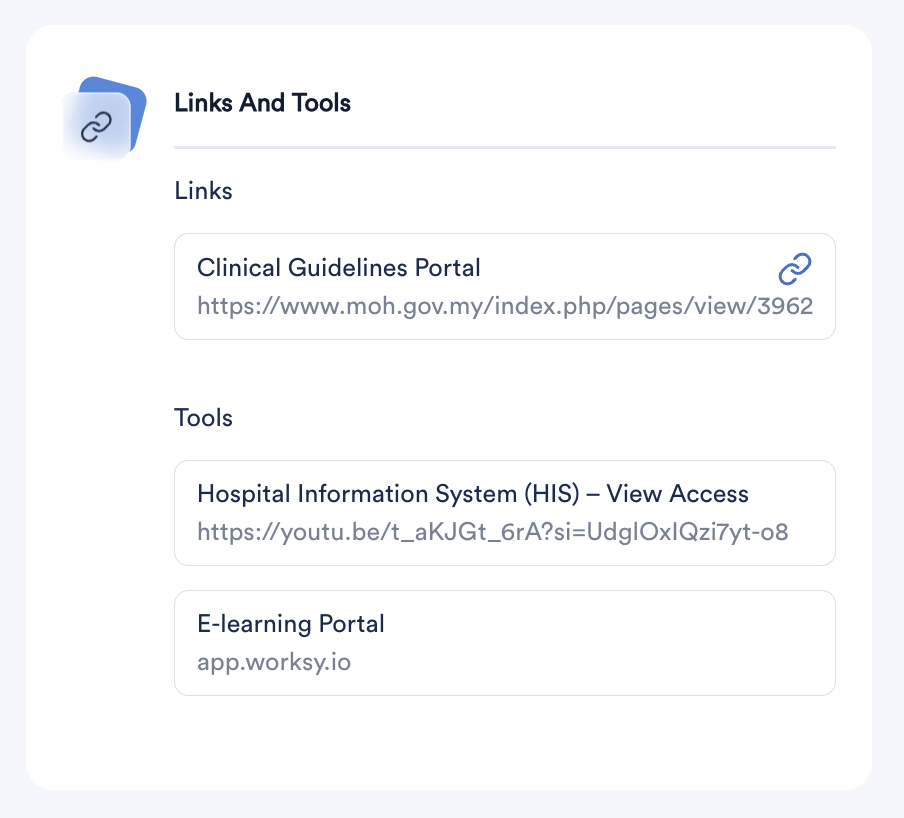Click the link icon tile next to Links And Tools

[x=96, y=126]
